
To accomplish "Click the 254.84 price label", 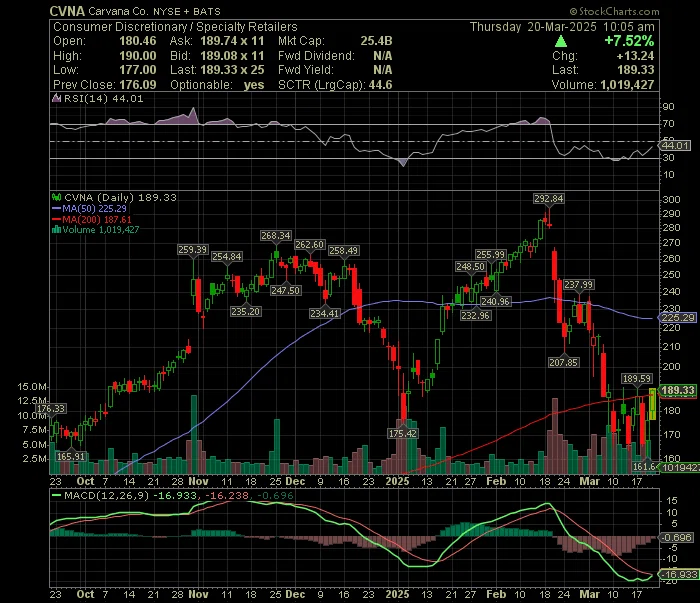I will (227, 257).
